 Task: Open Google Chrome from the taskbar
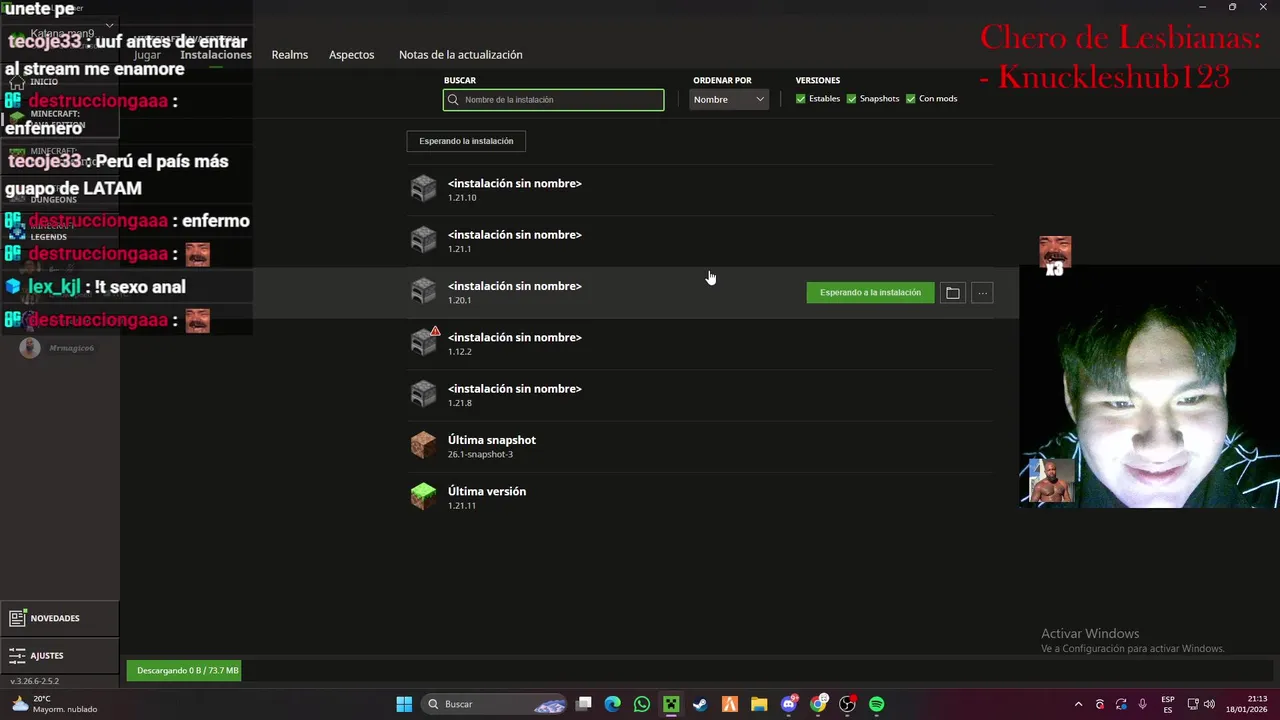(818, 704)
